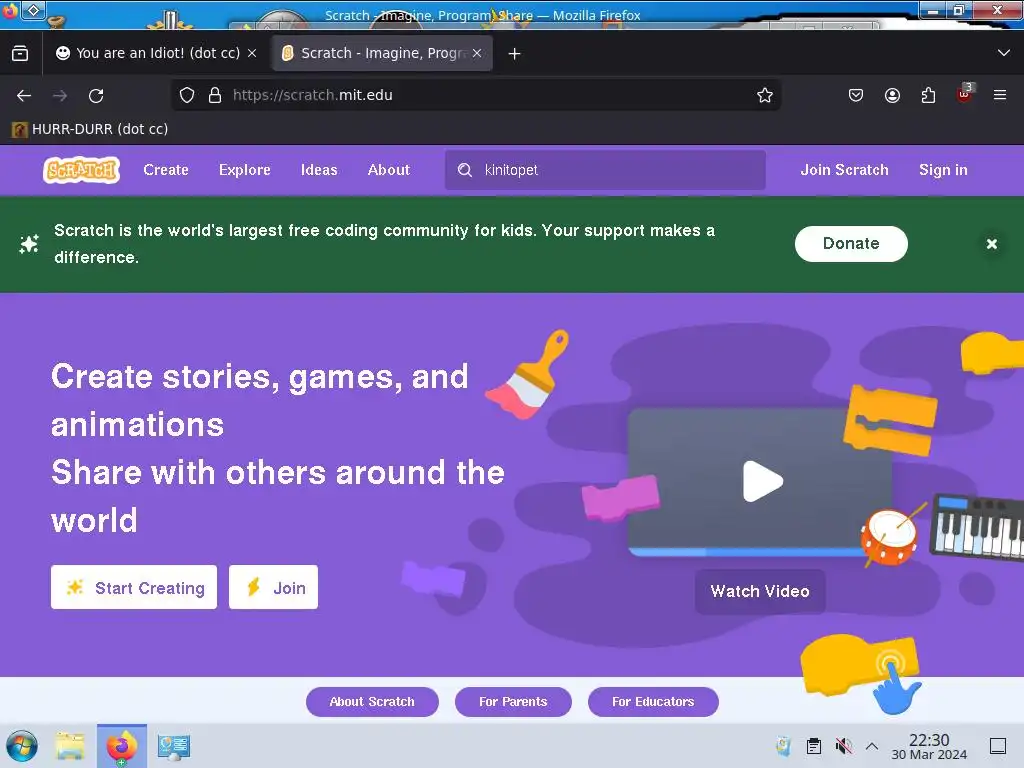
Task: Go forward to the next page
Action: click(x=60, y=95)
